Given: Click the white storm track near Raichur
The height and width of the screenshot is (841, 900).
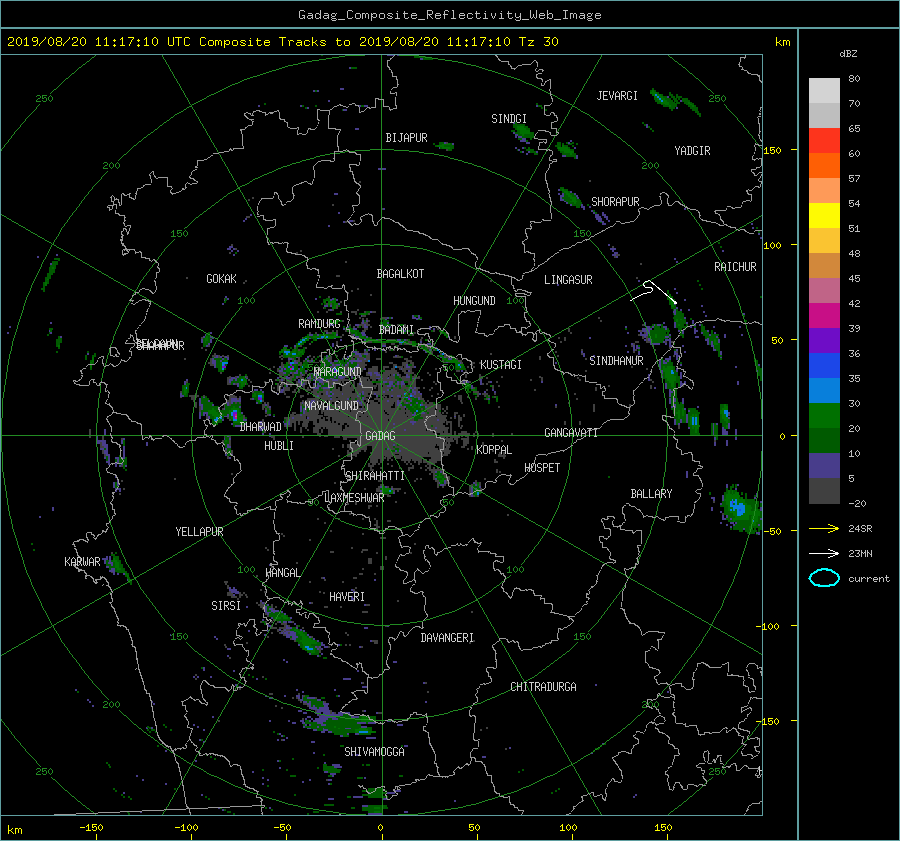Looking at the screenshot, I should pos(653,291).
